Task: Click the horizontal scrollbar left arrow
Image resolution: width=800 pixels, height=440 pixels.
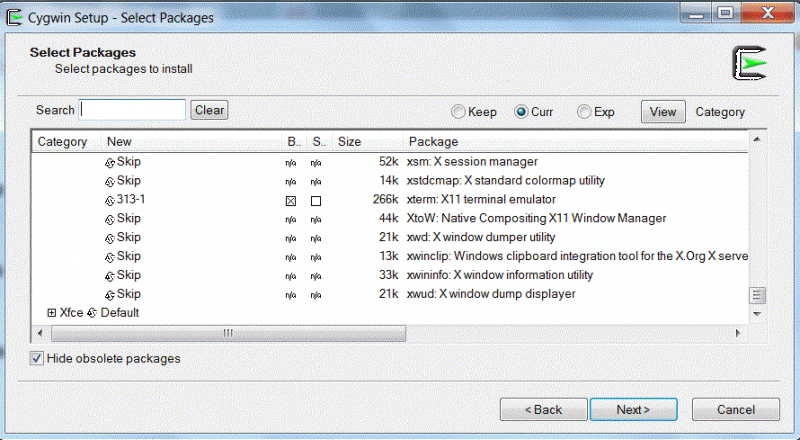Action: (x=41, y=333)
